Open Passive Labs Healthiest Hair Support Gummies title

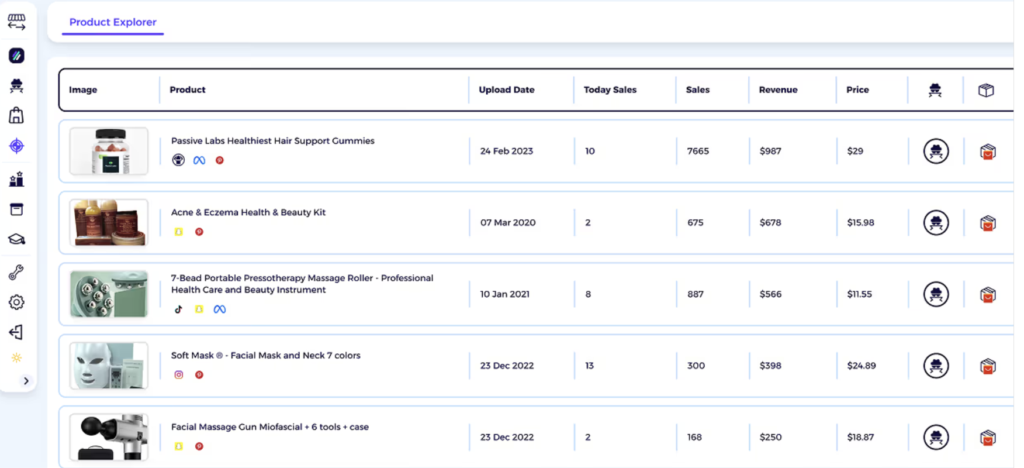click(x=273, y=140)
